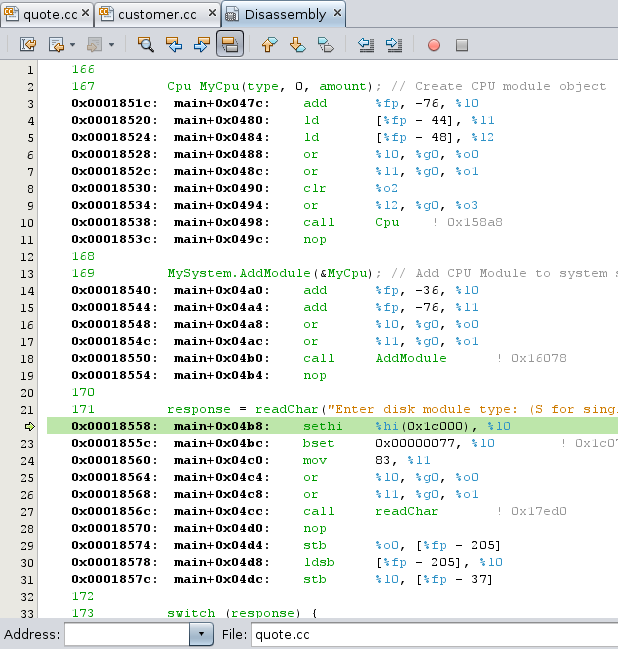Open the Forward history dropdown arrow
This screenshot has height=649, width=618.
pyautogui.click(x=111, y=45)
